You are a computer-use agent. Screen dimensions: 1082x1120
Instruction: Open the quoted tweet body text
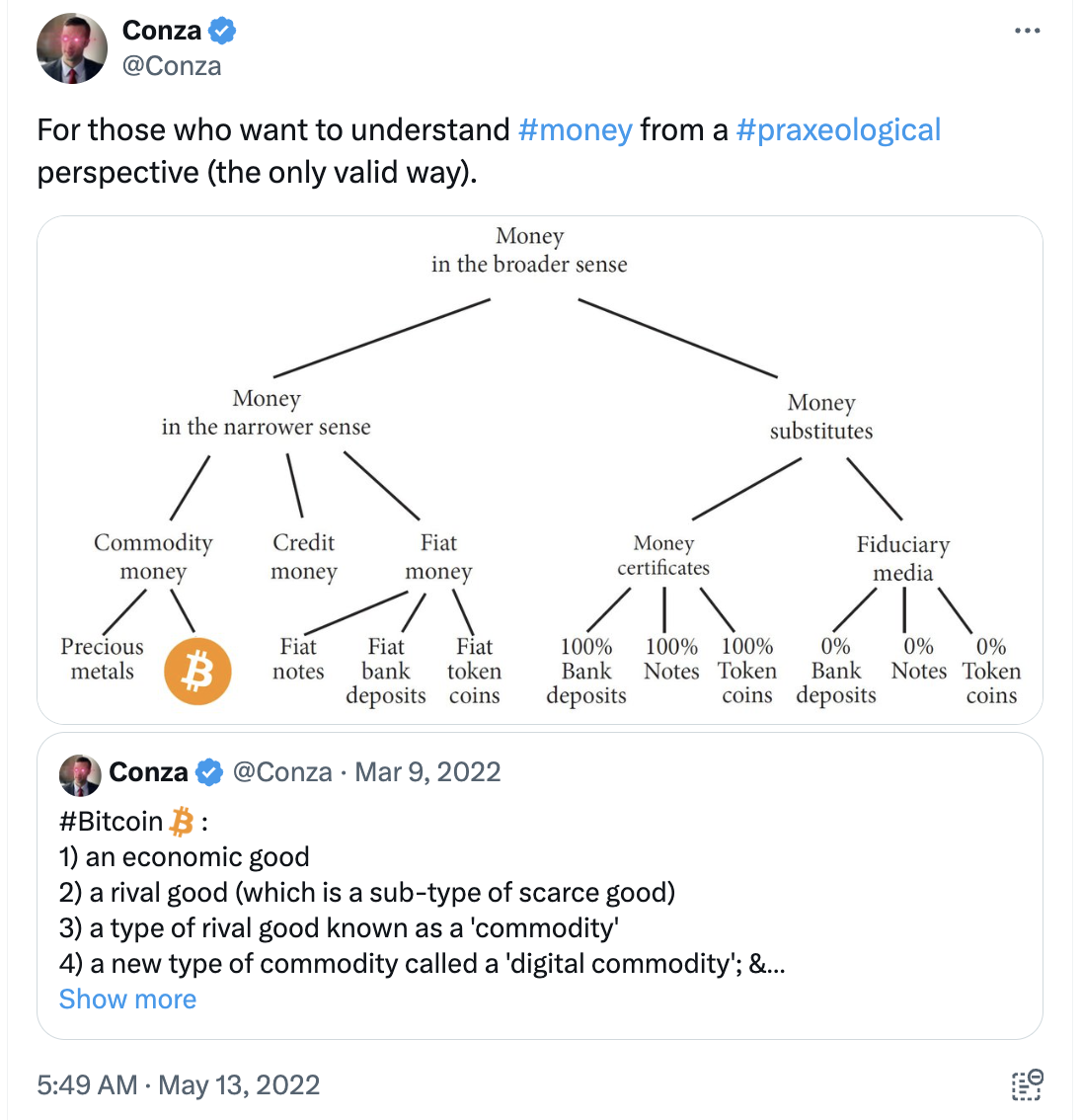click(422, 892)
